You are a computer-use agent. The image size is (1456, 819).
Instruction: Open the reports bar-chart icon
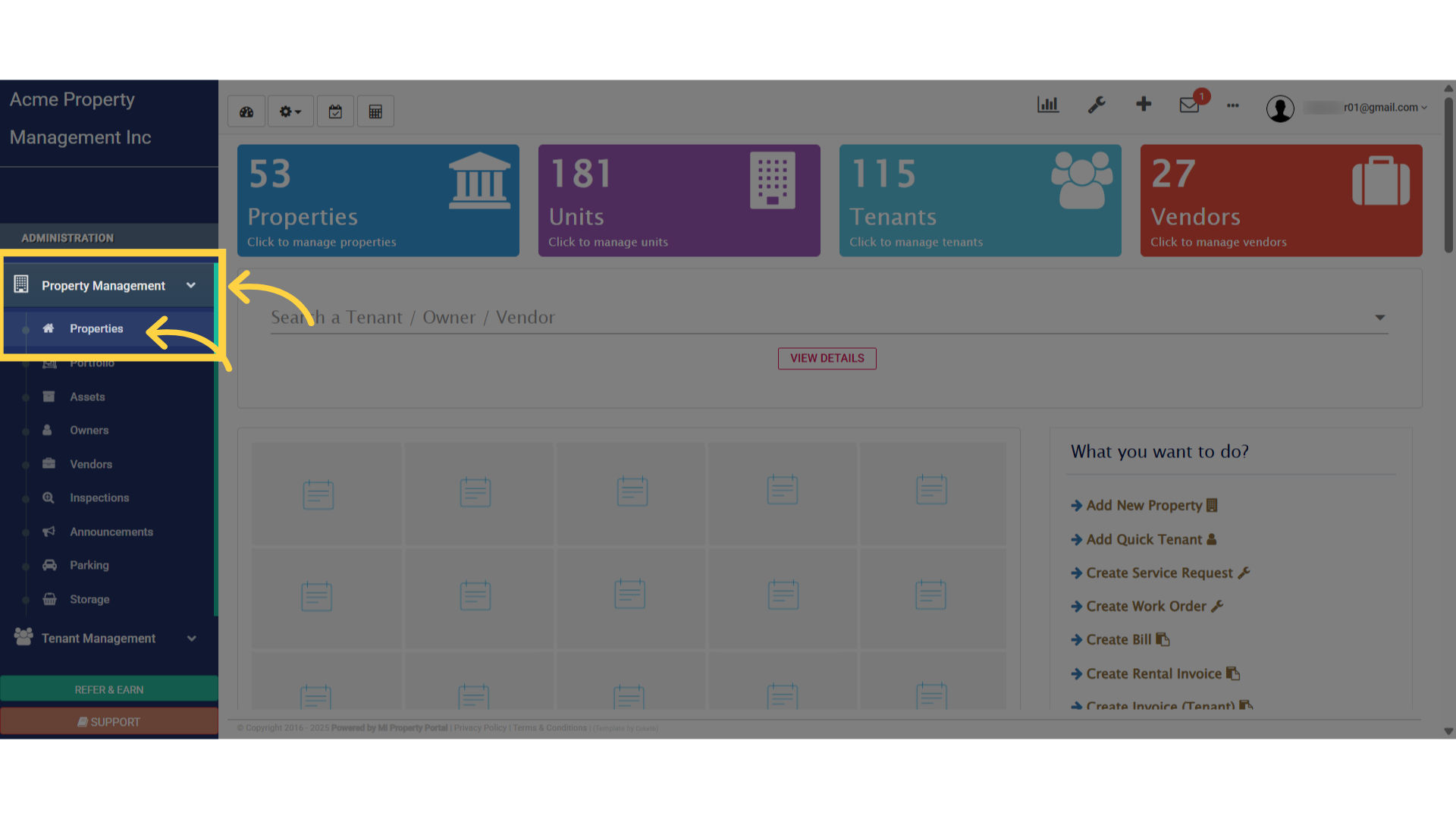click(1048, 105)
